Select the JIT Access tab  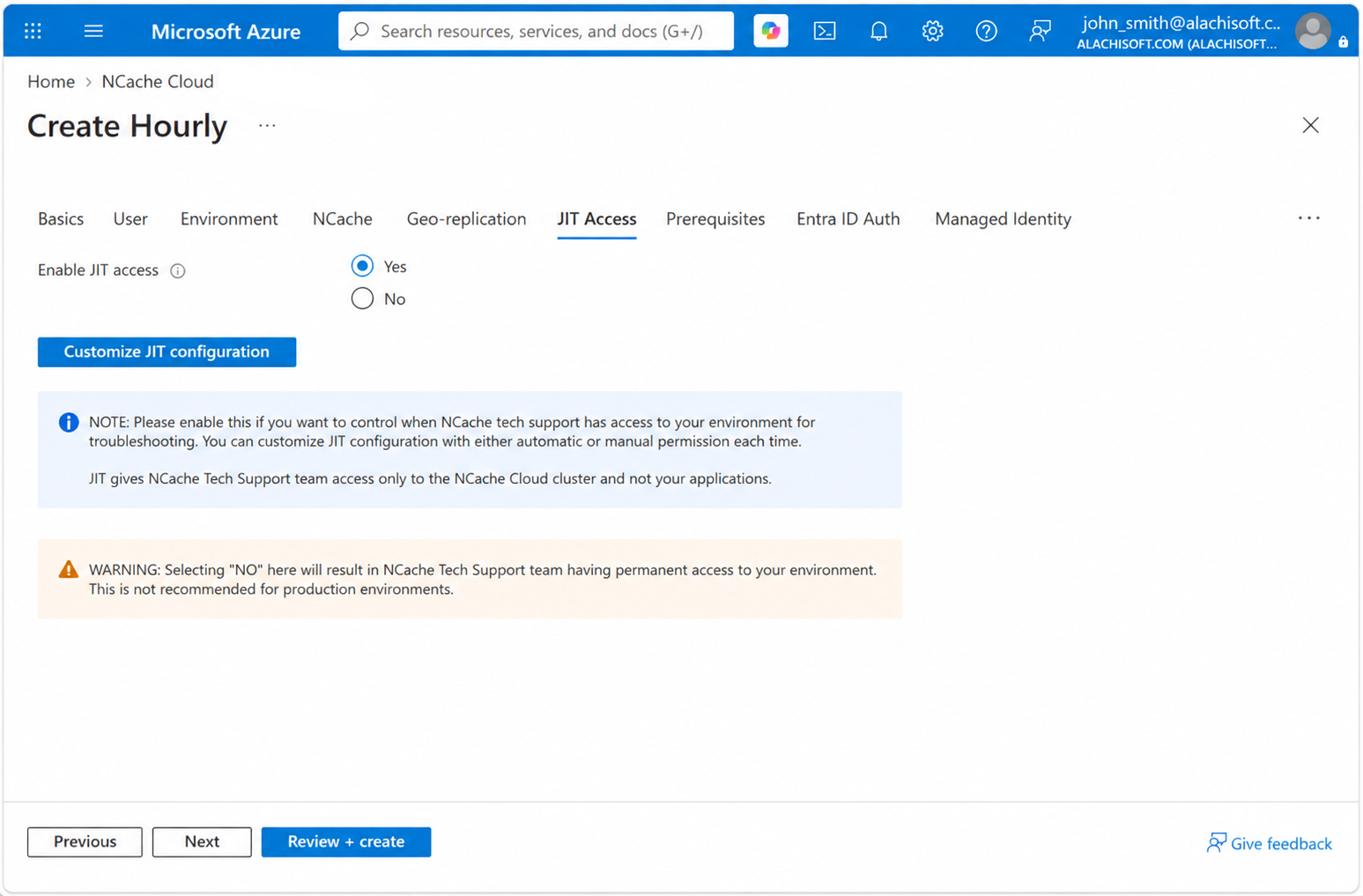tap(596, 218)
